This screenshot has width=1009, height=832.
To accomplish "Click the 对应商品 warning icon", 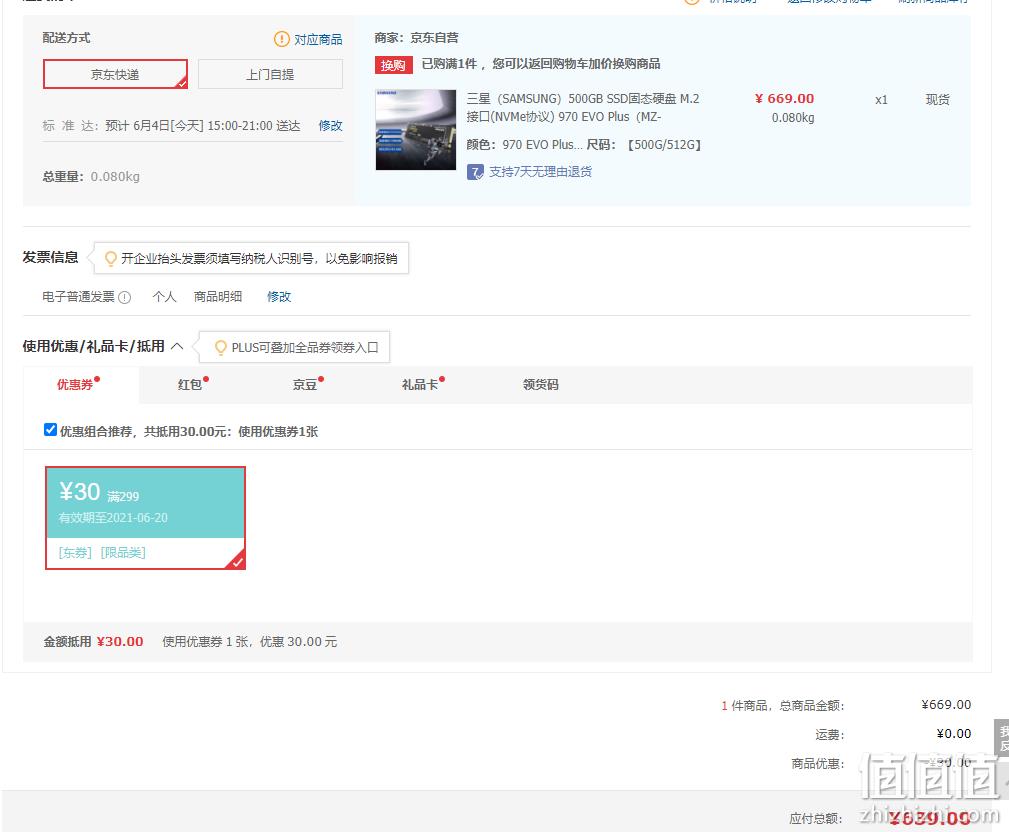I will click(281, 39).
